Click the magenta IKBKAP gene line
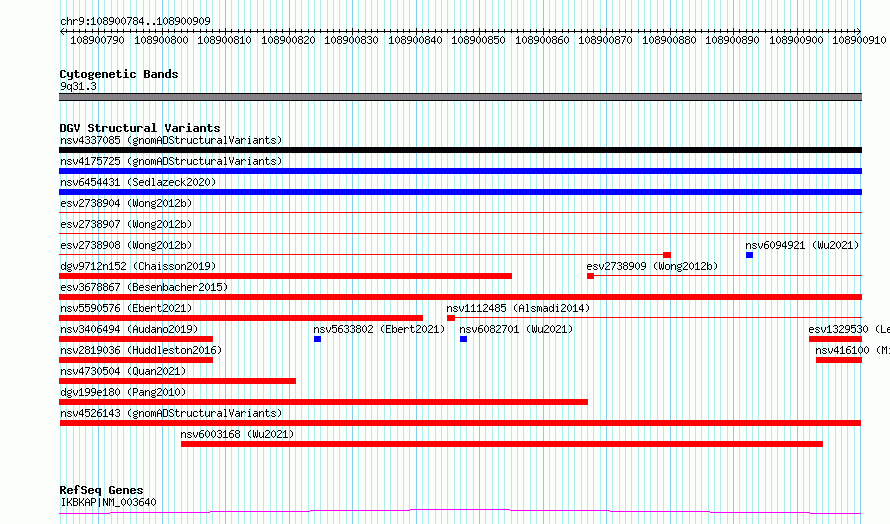 (x=460, y=512)
